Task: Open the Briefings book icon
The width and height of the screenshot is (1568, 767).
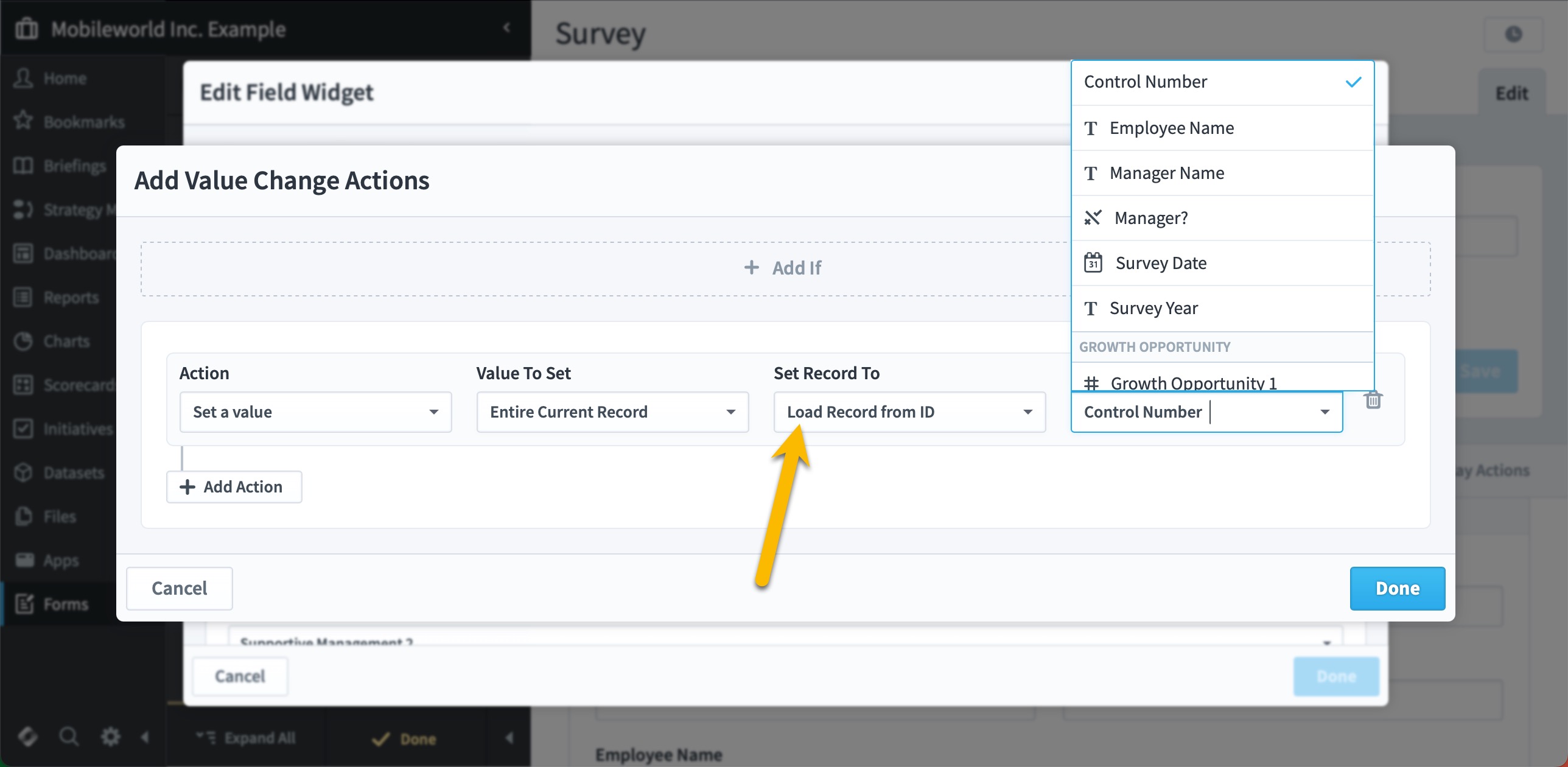Action: [24, 166]
